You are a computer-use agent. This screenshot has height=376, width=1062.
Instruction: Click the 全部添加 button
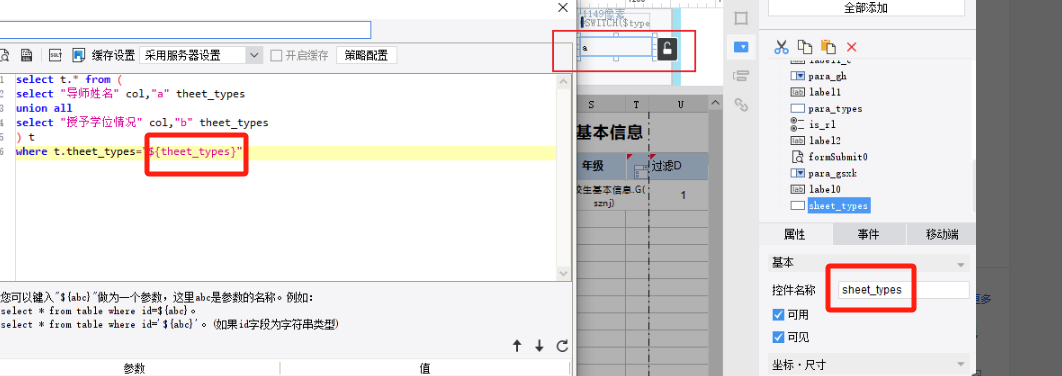[x=866, y=8]
